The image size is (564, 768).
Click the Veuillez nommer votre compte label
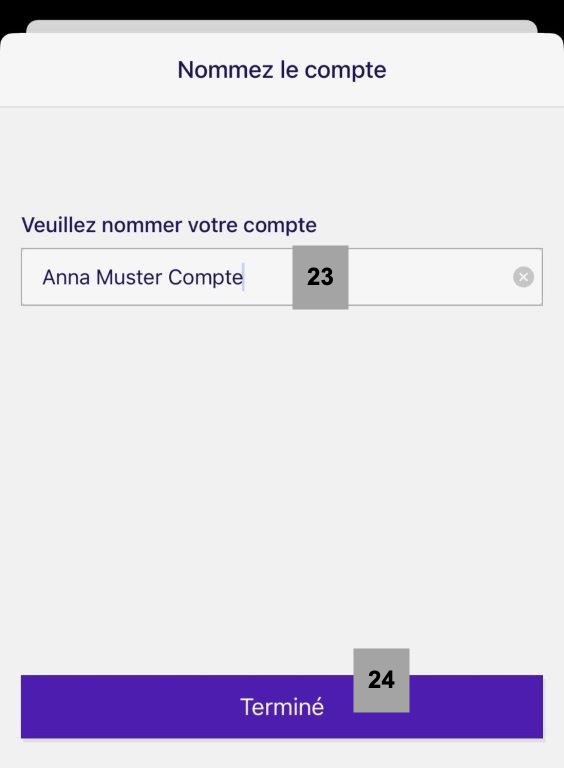tap(169, 225)
